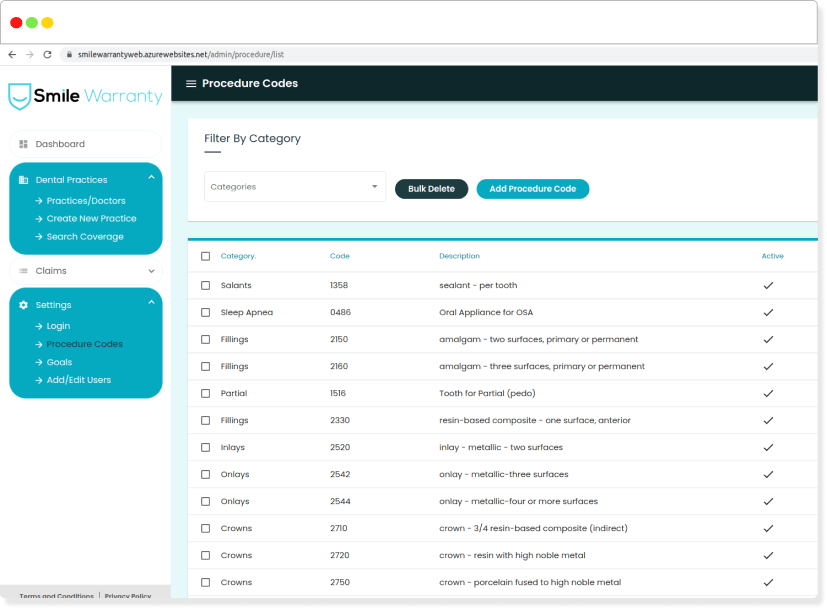Click the Add Procedure Code button

click(x=532, y=189)
